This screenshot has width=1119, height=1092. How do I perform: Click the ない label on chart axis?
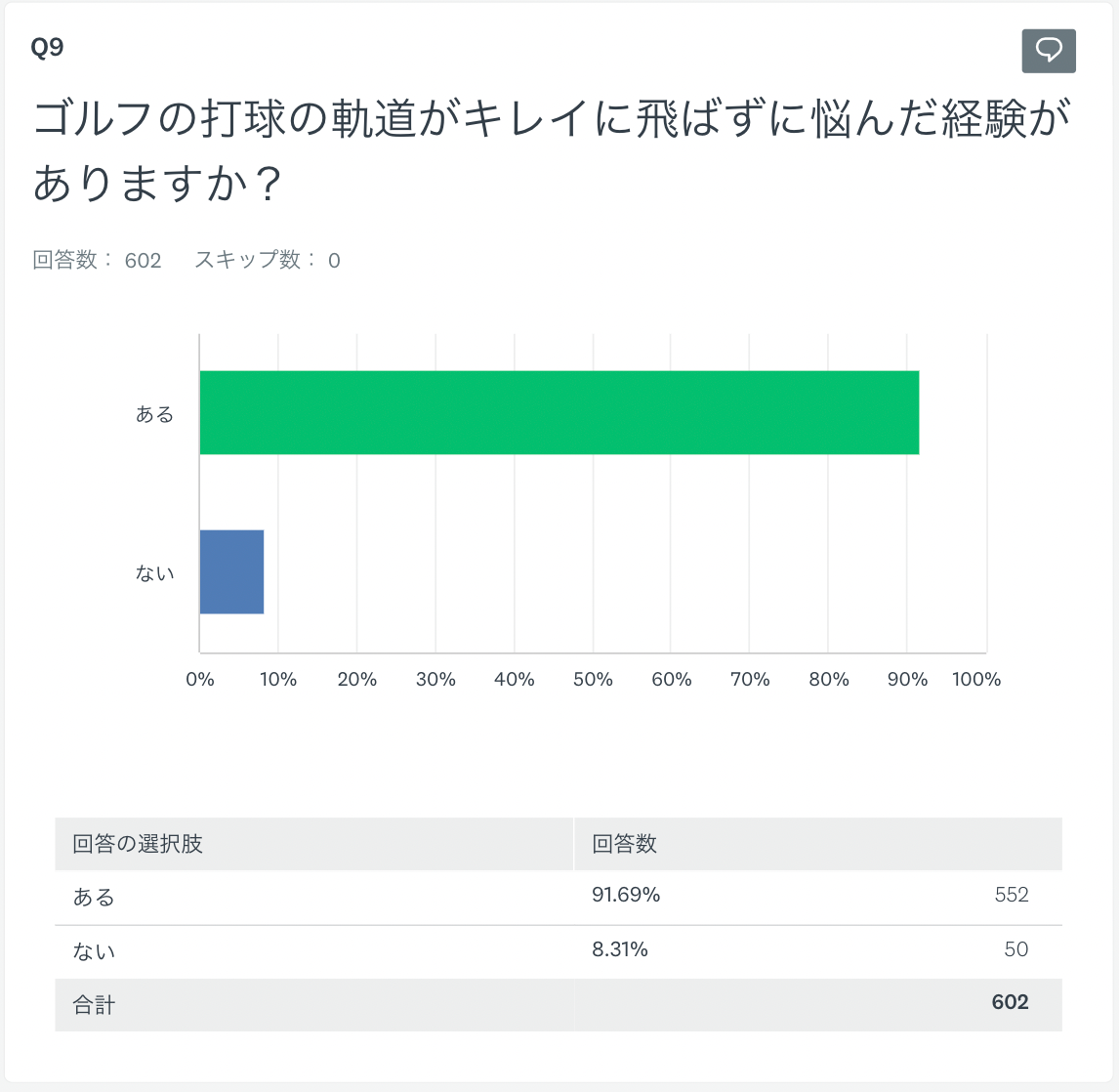154,573
